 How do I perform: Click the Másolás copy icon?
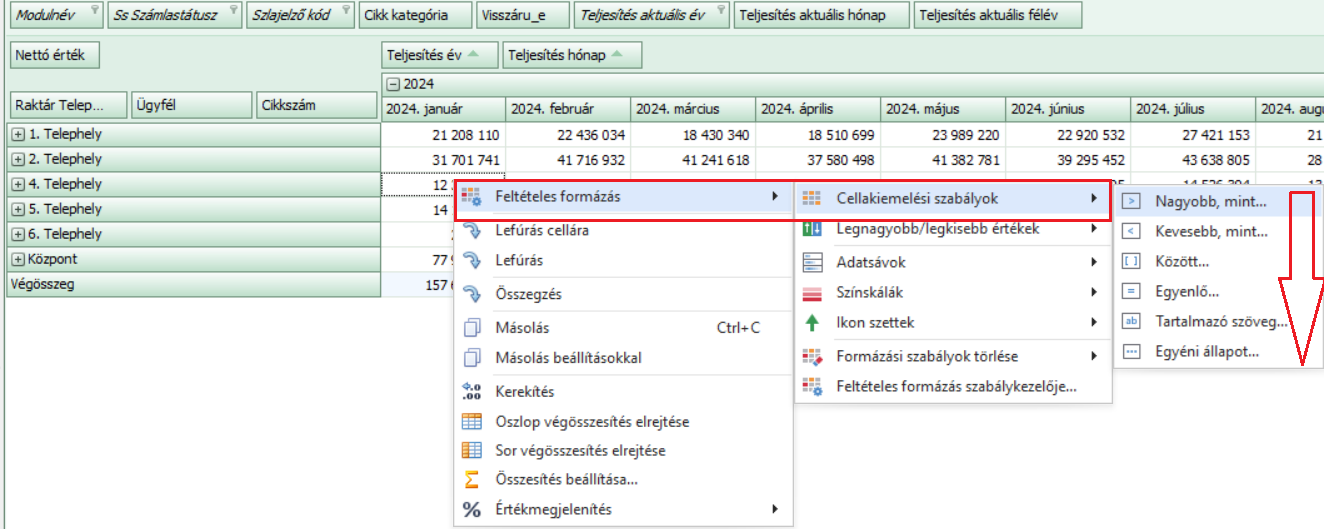[472, 328]
